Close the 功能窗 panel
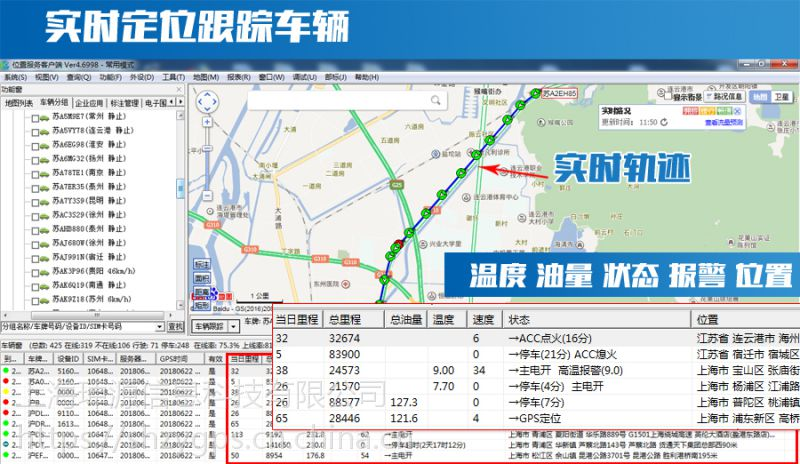The image size is (800, 464). click(180, 89)
